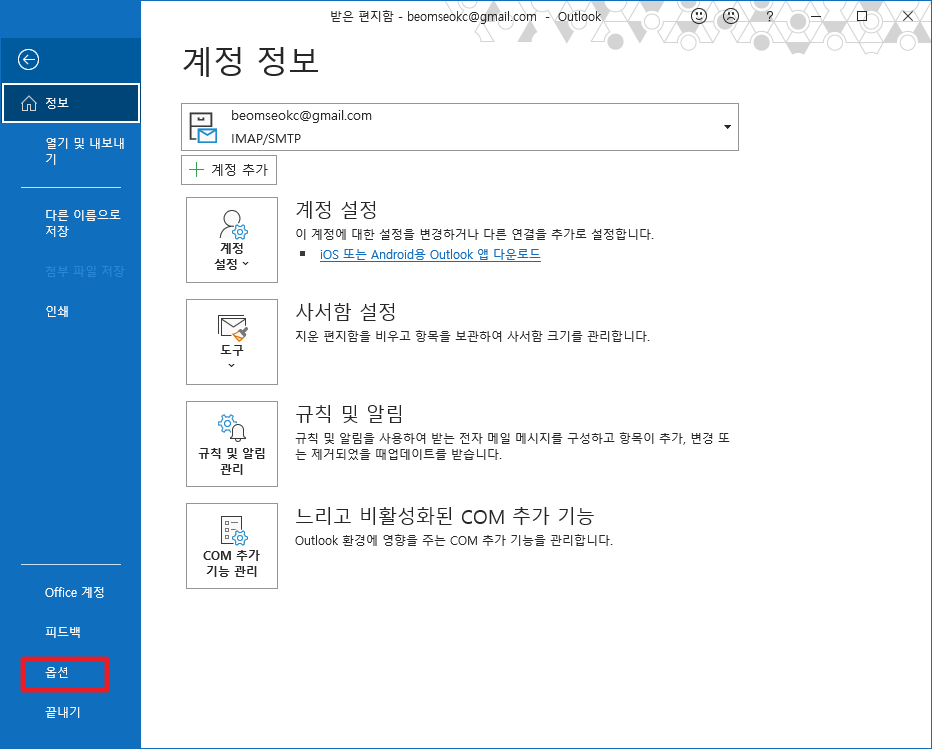932x749 pixels.
Task: Open the 계정 설정 dropdown button
Action: coord(232,240)
